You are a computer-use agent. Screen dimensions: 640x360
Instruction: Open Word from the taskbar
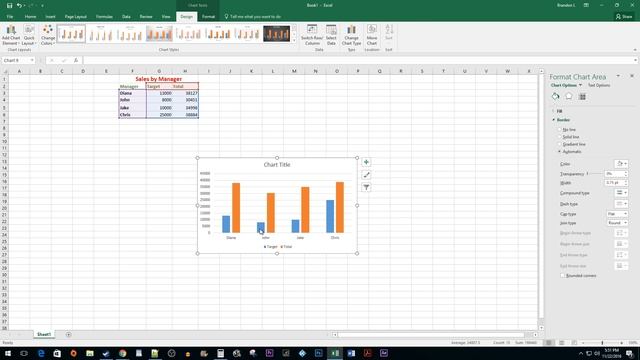click(351, 353)
